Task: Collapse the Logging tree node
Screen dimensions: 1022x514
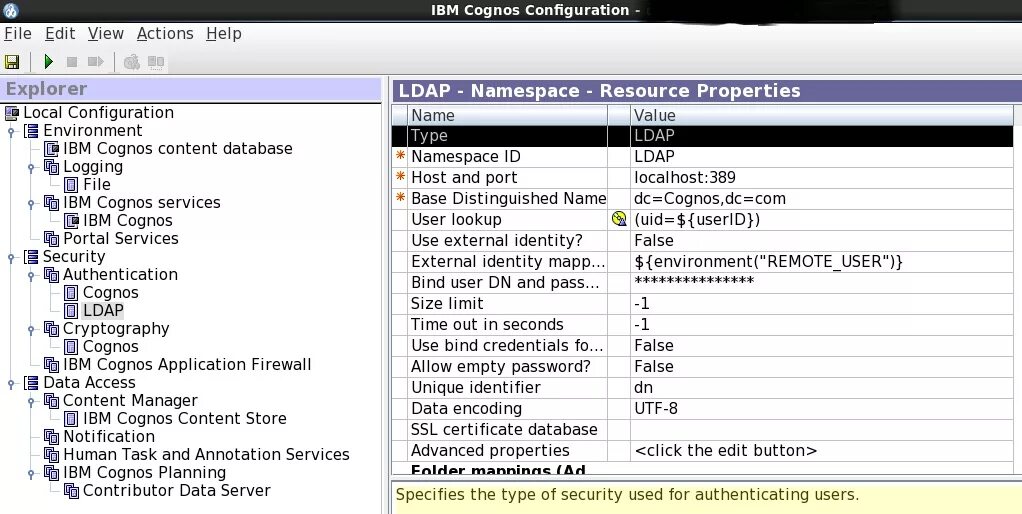Action: 31,167
